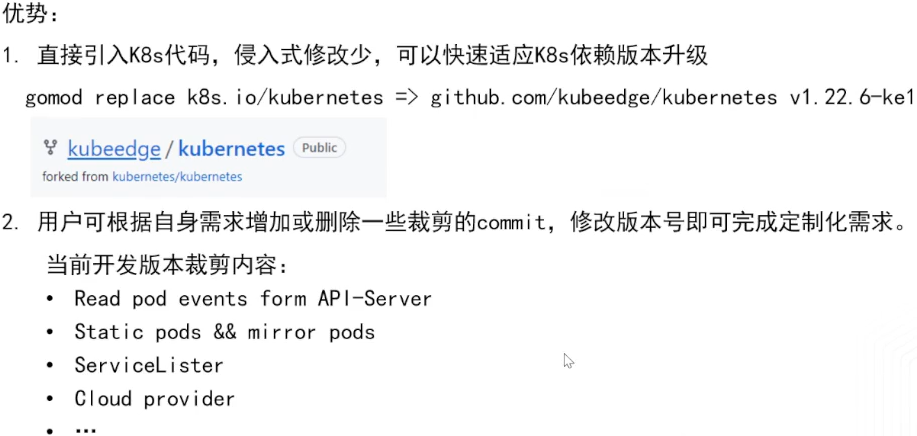Follow the kubernetes/kubernetes forked-from link

(177, 176)
